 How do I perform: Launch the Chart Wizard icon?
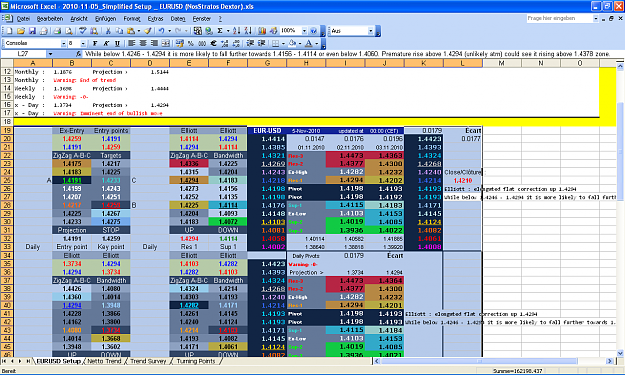[x=262, y=31]
